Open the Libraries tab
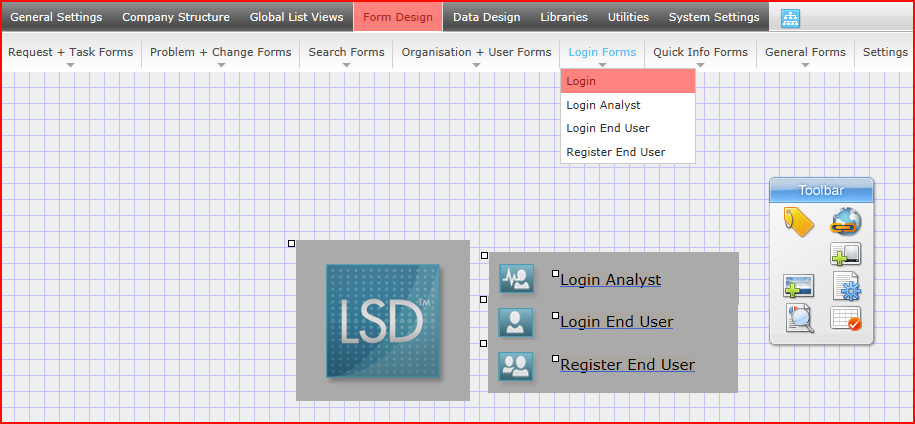This screenshot has width=915, height=424. tap(564, 17)
